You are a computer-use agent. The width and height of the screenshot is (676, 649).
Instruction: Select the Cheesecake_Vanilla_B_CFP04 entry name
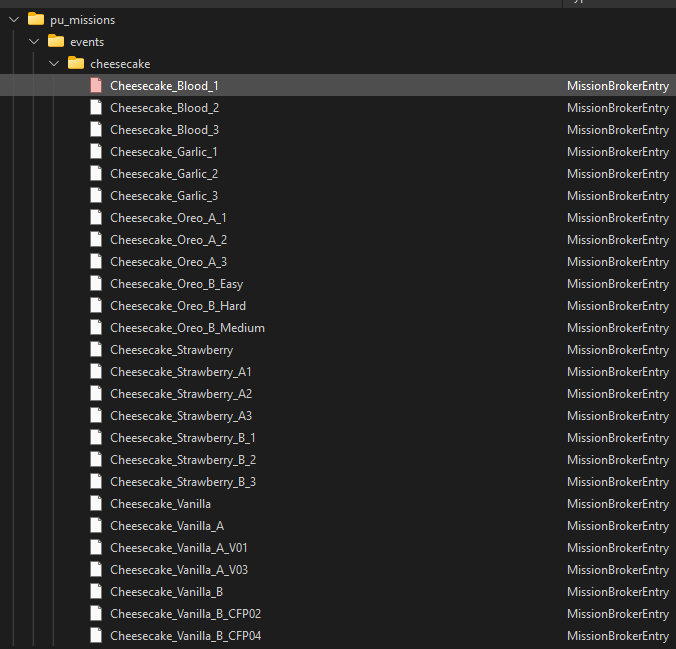pyautogui.click(x=186, y=636)
